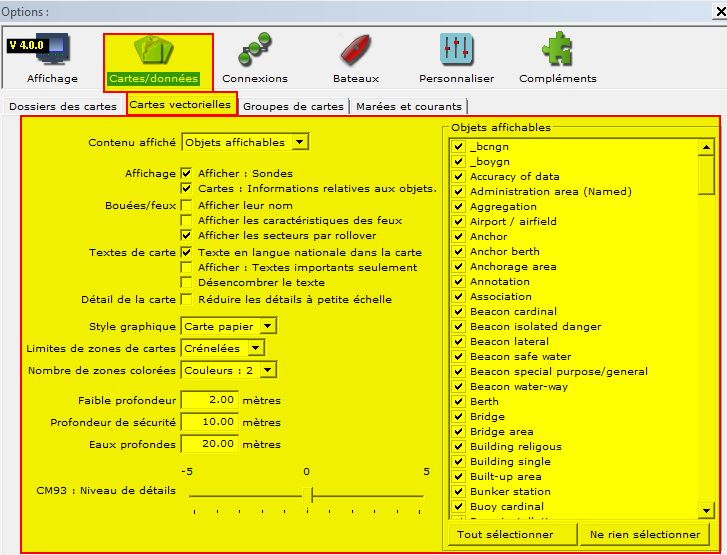Viewport: 727px width, 555px height.
Task: Disable the Afficher : Sondes checkbox
Action: (186, 173)
